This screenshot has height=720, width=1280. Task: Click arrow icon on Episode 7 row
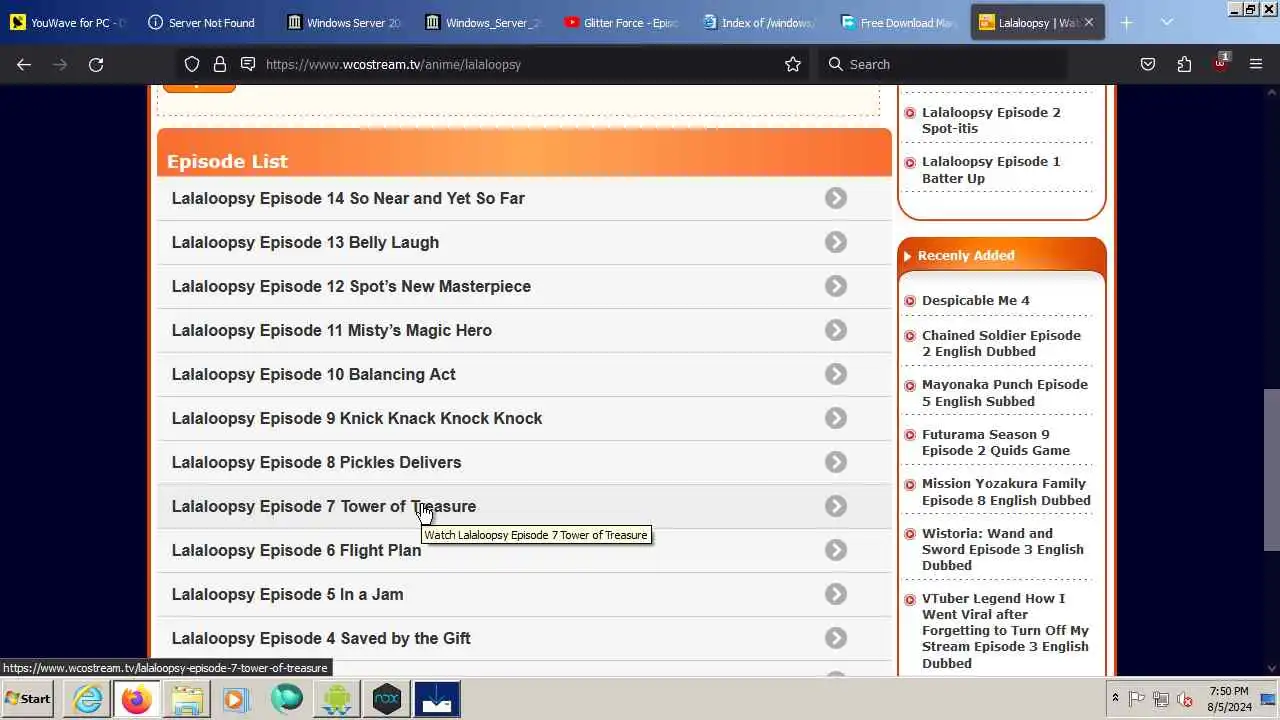[x=836, y=506]
